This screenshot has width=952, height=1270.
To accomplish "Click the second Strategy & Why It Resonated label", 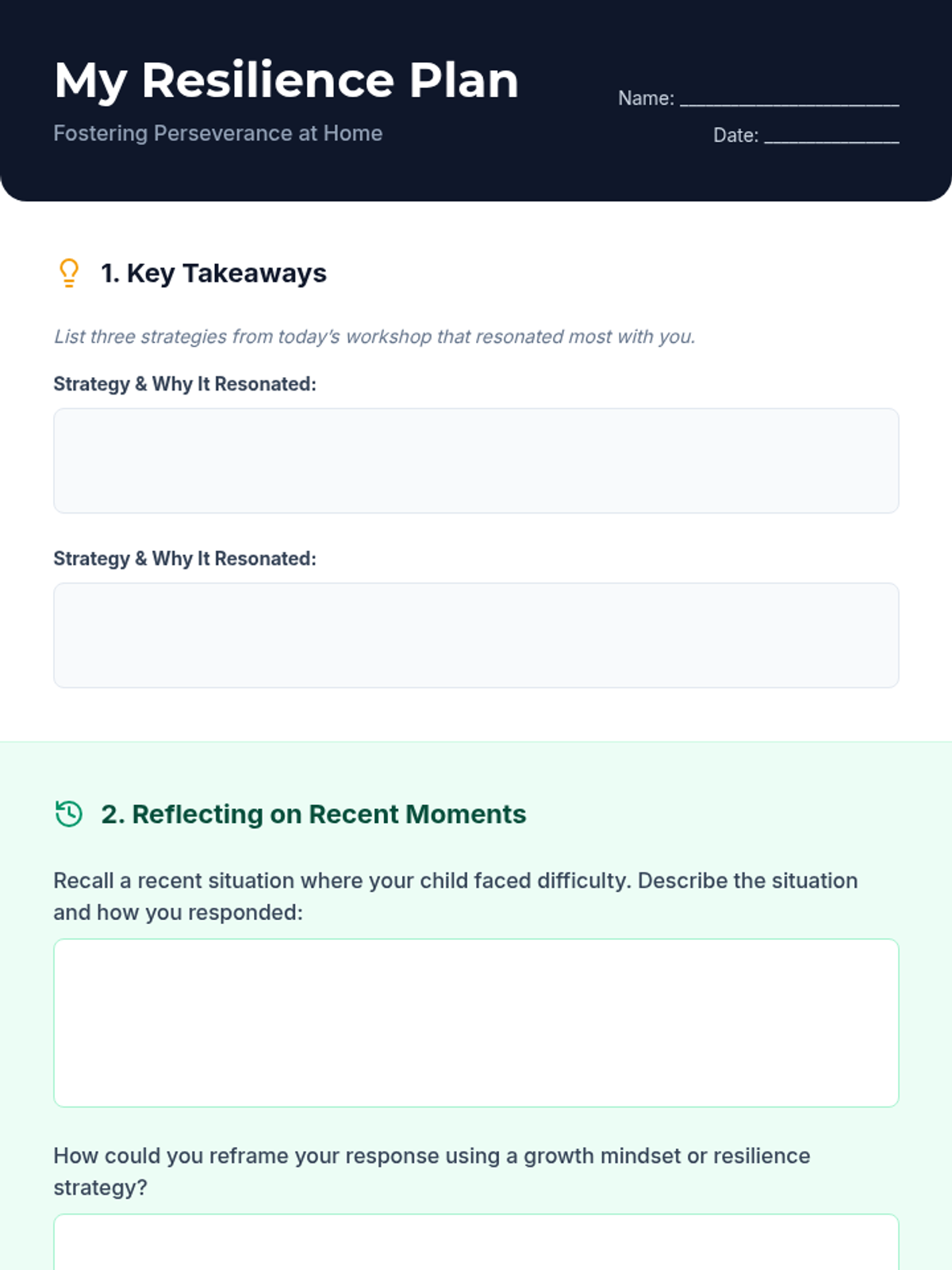I will [185, 559].
